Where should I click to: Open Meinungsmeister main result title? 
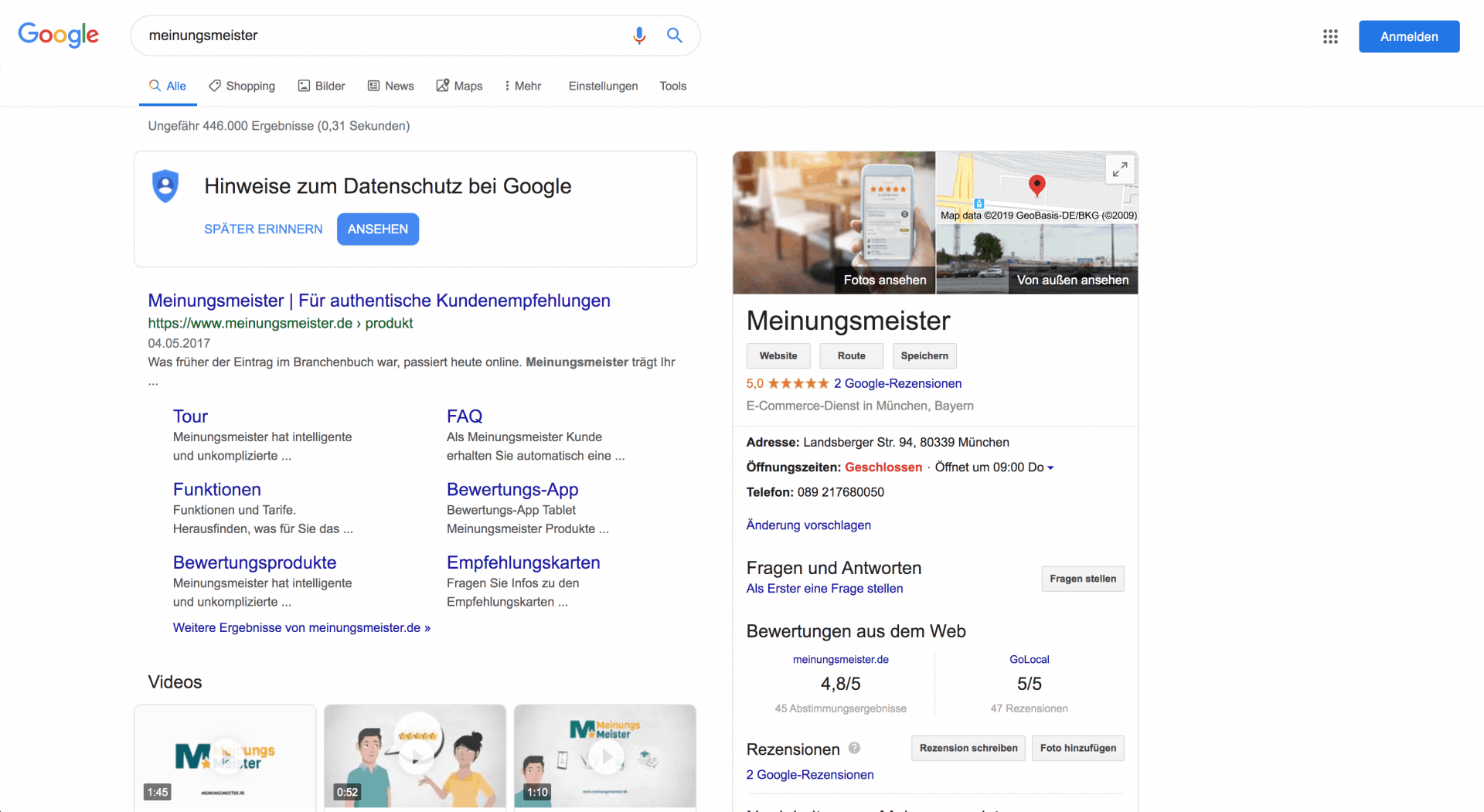coord(380,301)
